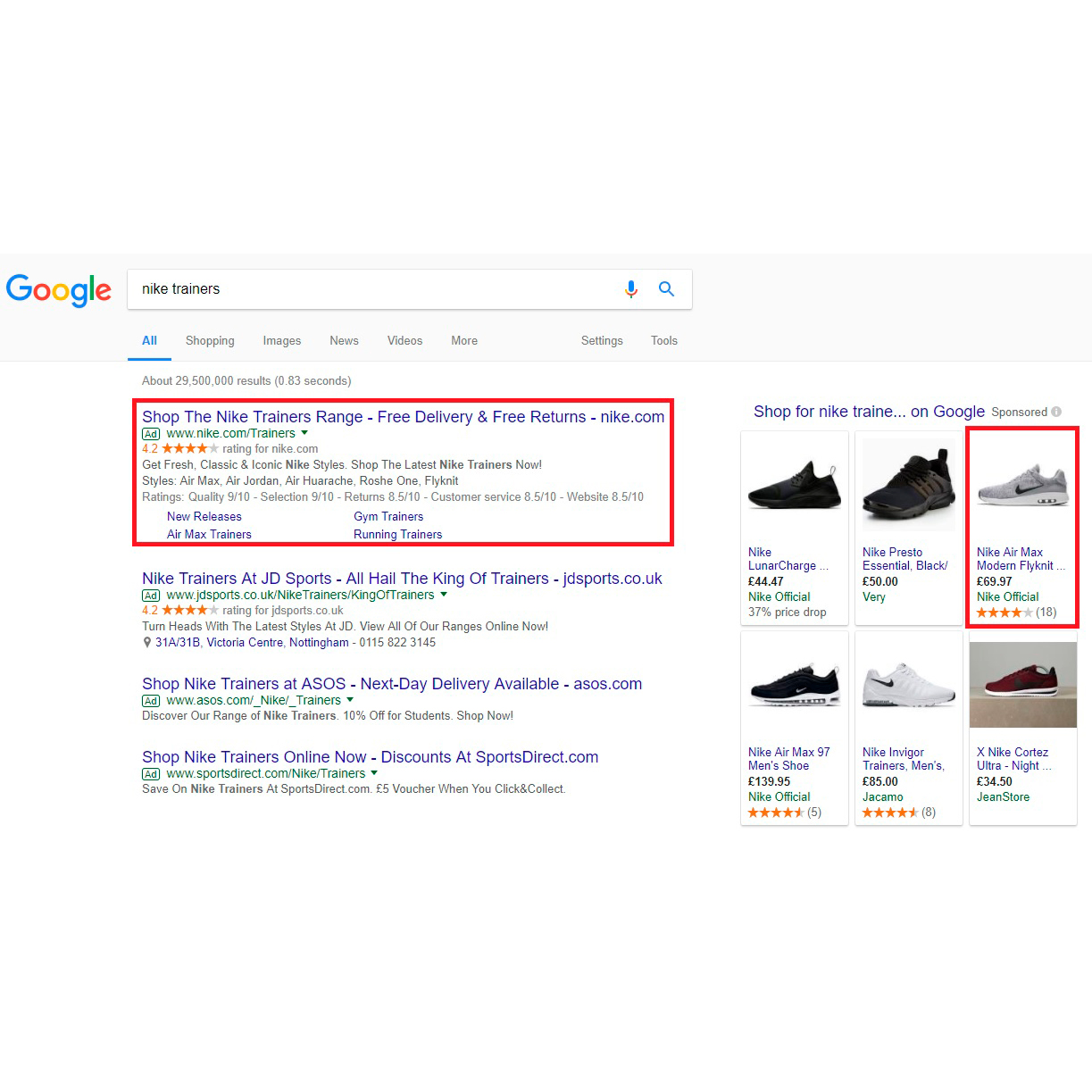Click the Ad badge beside www.sportsdirect.com URL
This screenshot has height=1092, width=1092.
151,774
